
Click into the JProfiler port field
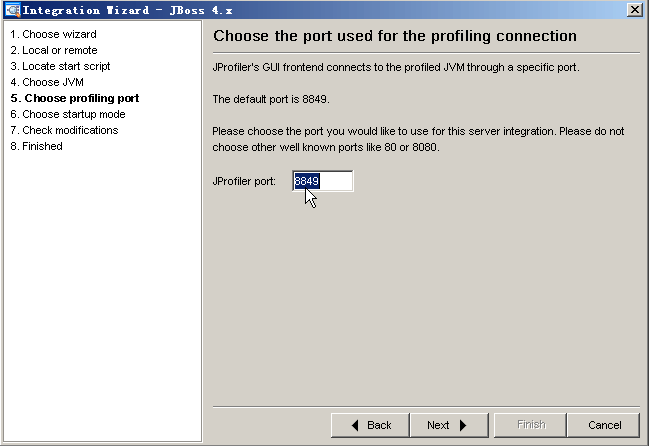[x=323, y=181]
